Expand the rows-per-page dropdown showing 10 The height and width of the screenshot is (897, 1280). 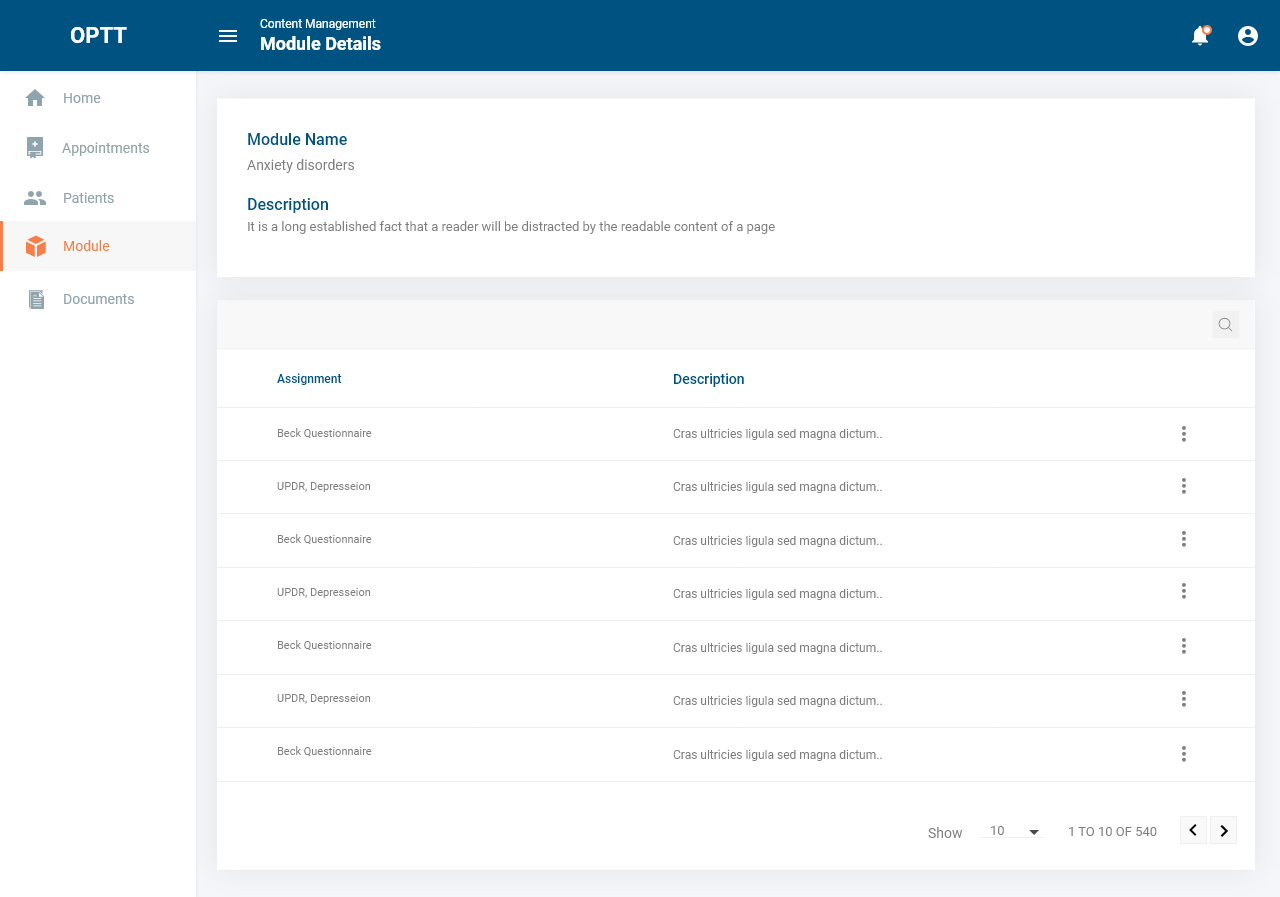click(x=1014, y=832)
